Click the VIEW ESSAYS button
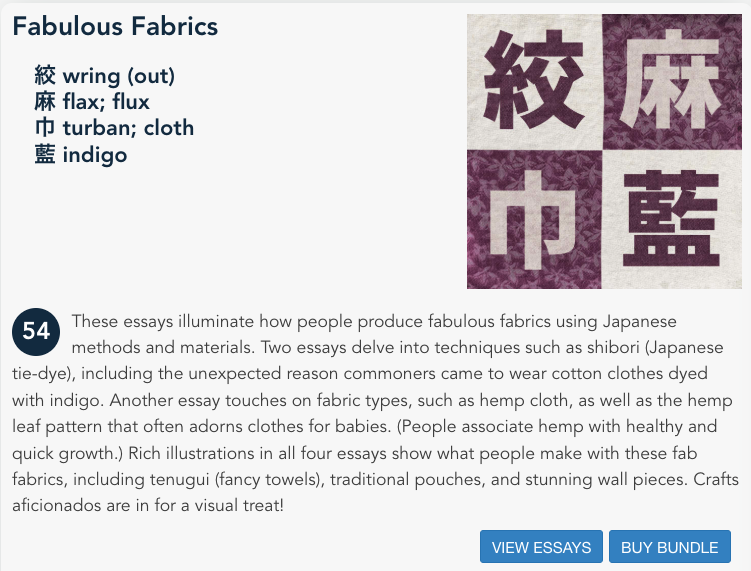The image size is (751, 571). (541, 547)
